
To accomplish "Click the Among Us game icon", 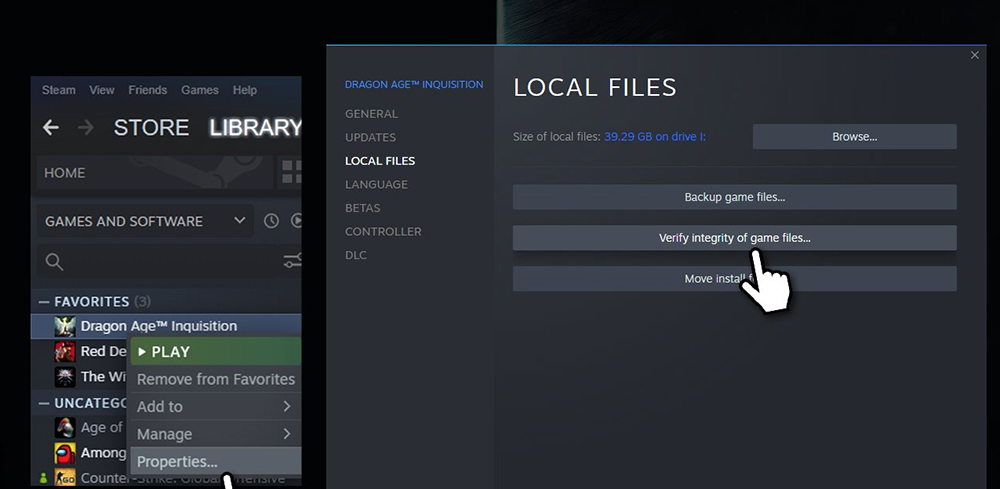I will (65, 453).
